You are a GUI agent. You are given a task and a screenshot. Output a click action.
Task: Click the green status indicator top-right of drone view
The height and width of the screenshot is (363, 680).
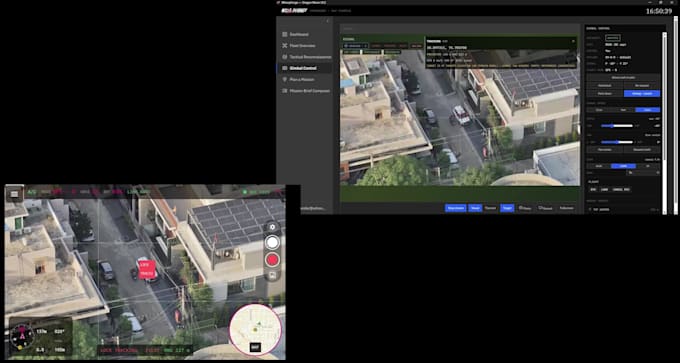coord(245,192)
